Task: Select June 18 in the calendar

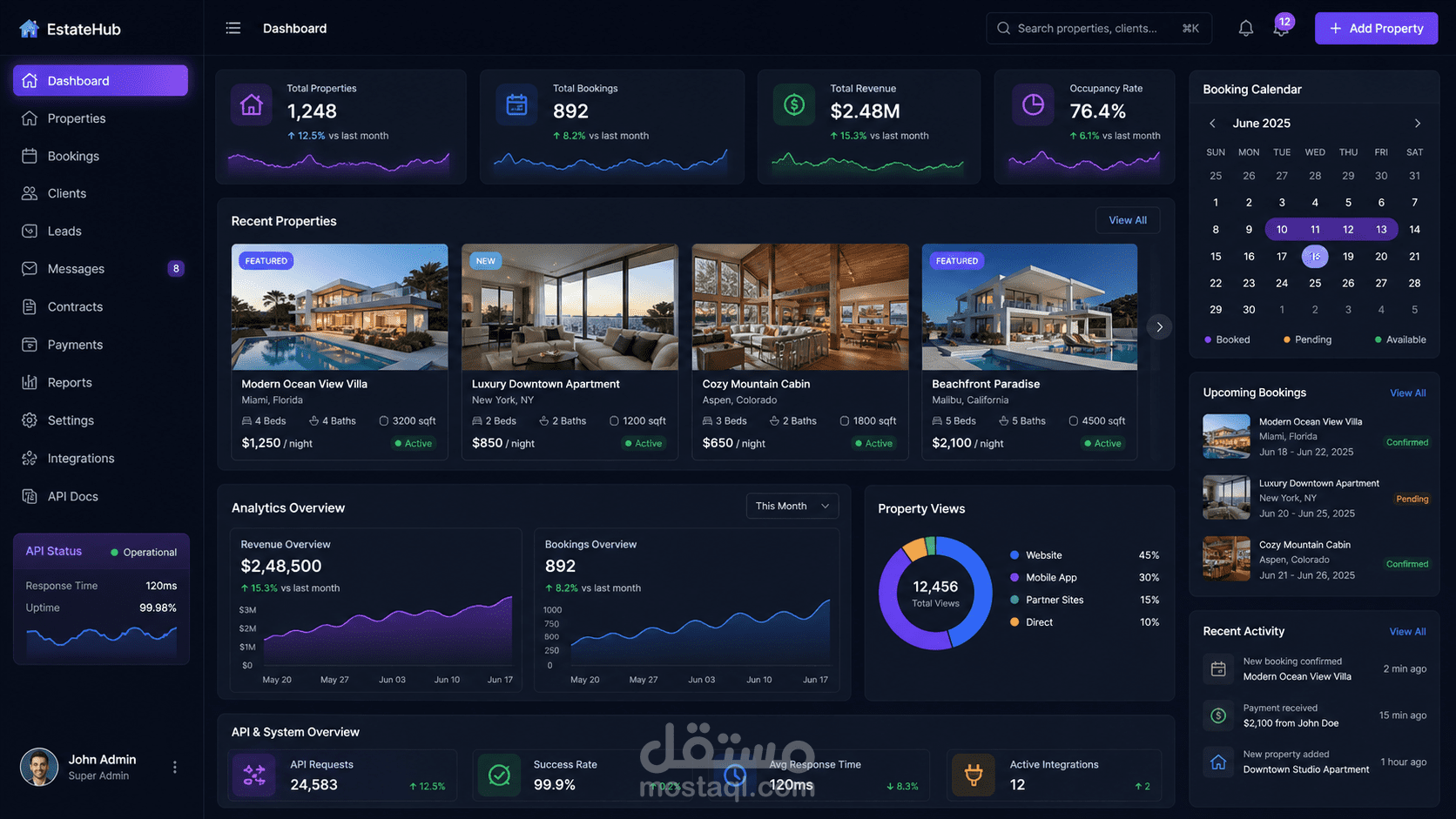Action: tap(1315, 257)
